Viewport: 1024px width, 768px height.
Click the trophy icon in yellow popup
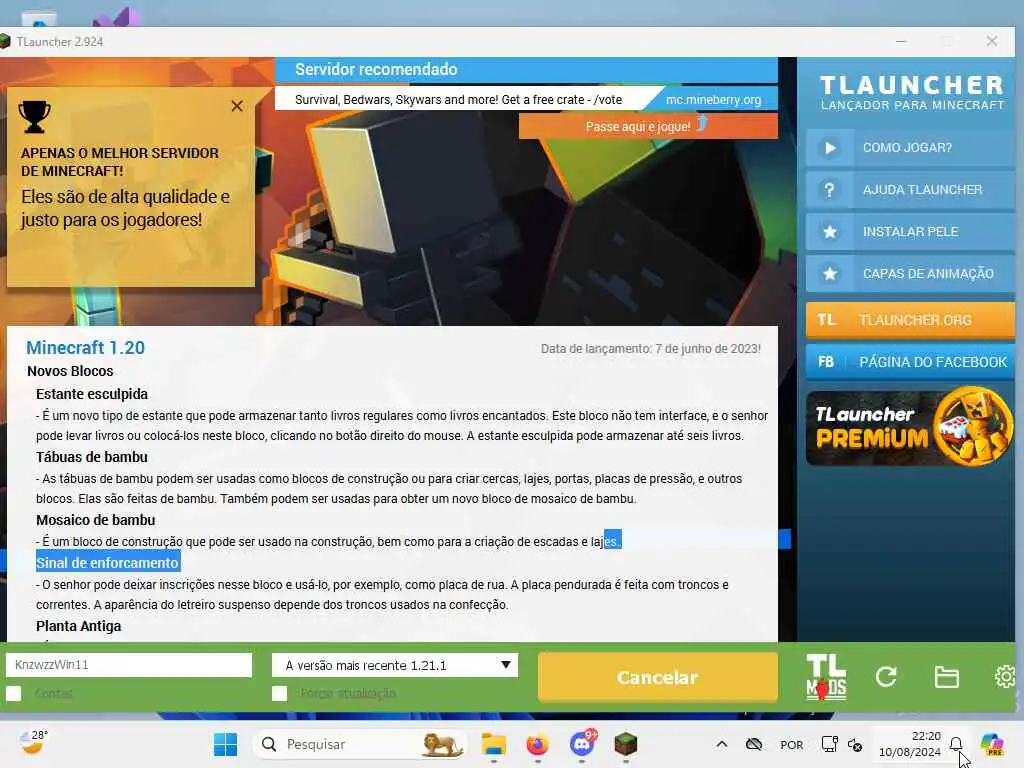click(x=34, y=117)
